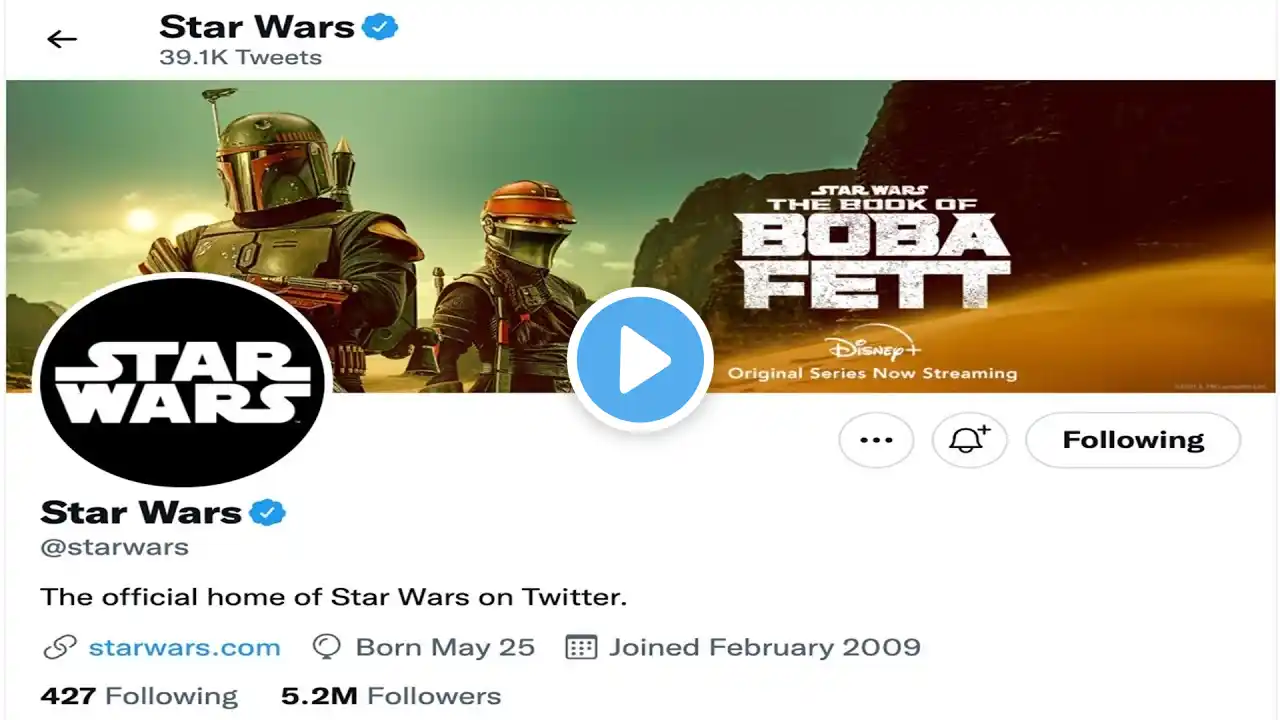Image resolution: width=1280 pixels, height=720 pixels.
Task: Open the Star Wars profile picture
Action: (182, 381)
